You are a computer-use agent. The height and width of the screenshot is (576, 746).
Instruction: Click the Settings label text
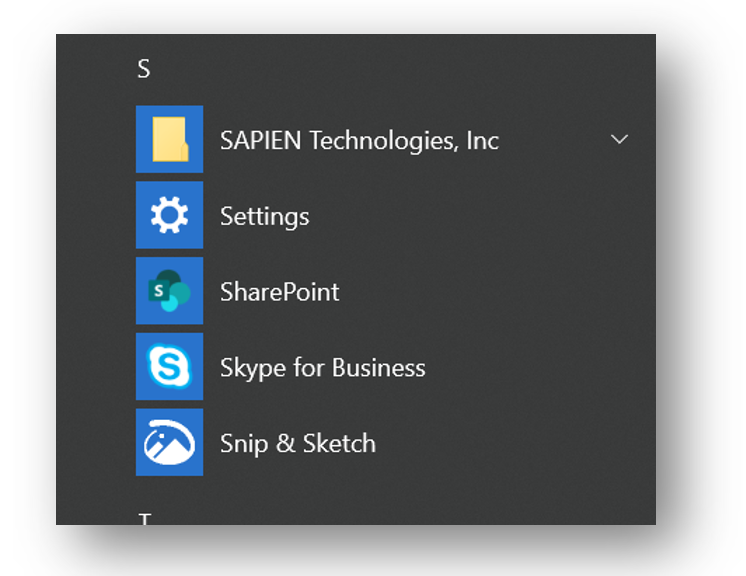(265, 217)
